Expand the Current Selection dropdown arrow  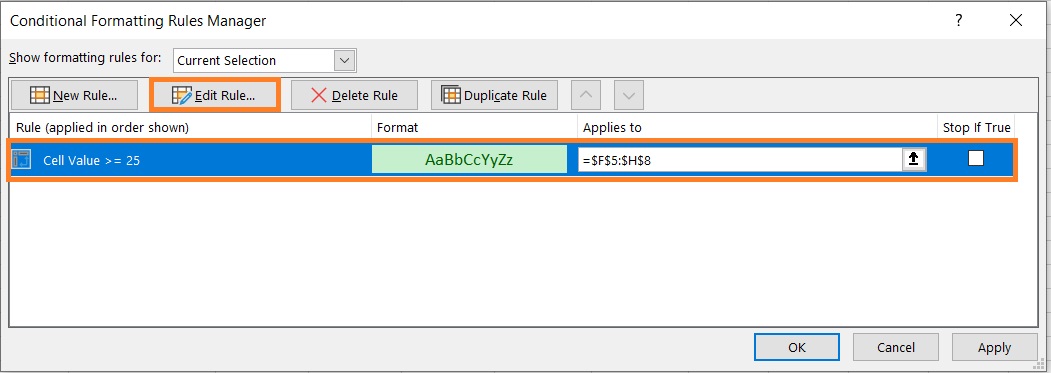[x=345, y=60]
